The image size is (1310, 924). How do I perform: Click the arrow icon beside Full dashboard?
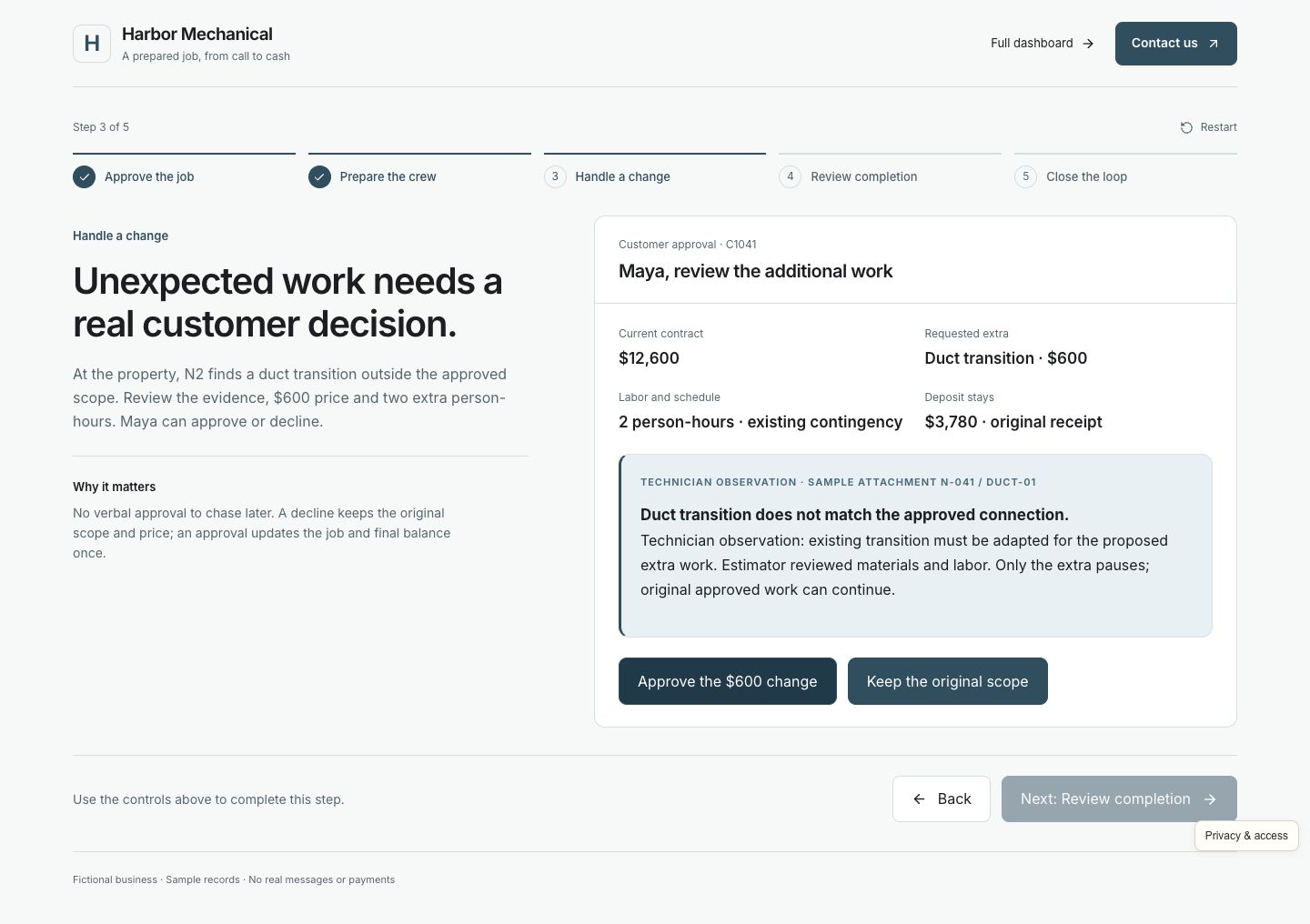[x=1088, y=44]
